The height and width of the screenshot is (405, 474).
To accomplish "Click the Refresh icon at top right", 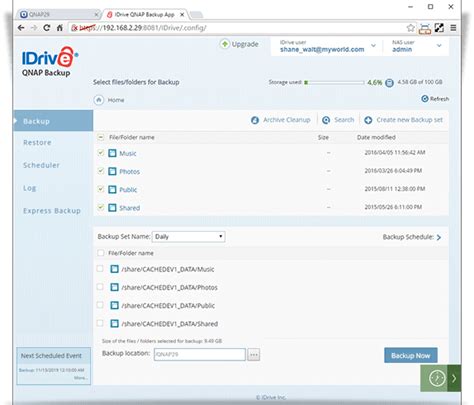I will coord(425,99).
